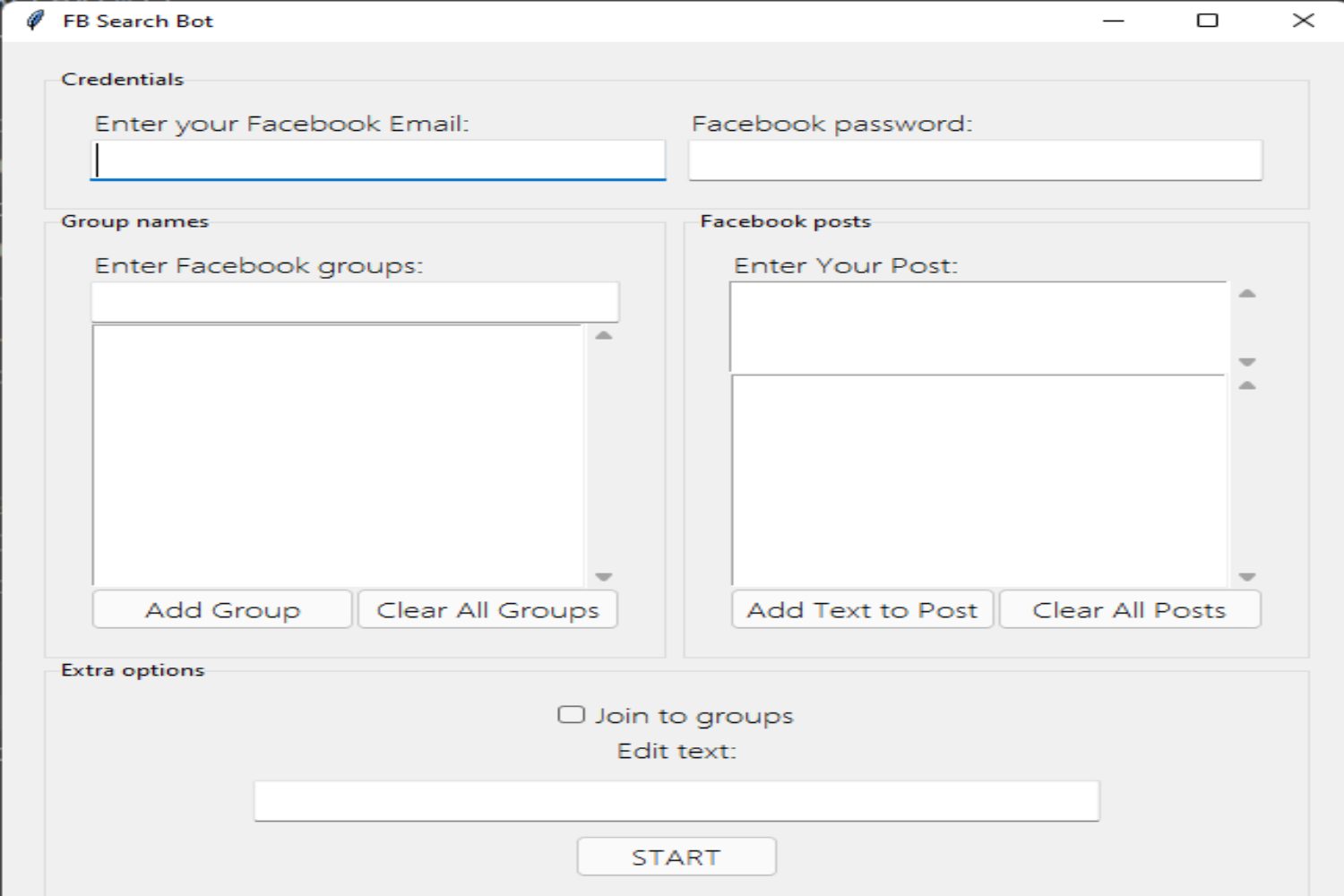This screenshot has height=896, width=1344.
Task: Click the 'Enter Facebook groups:' label
Action: click(259, 266)
